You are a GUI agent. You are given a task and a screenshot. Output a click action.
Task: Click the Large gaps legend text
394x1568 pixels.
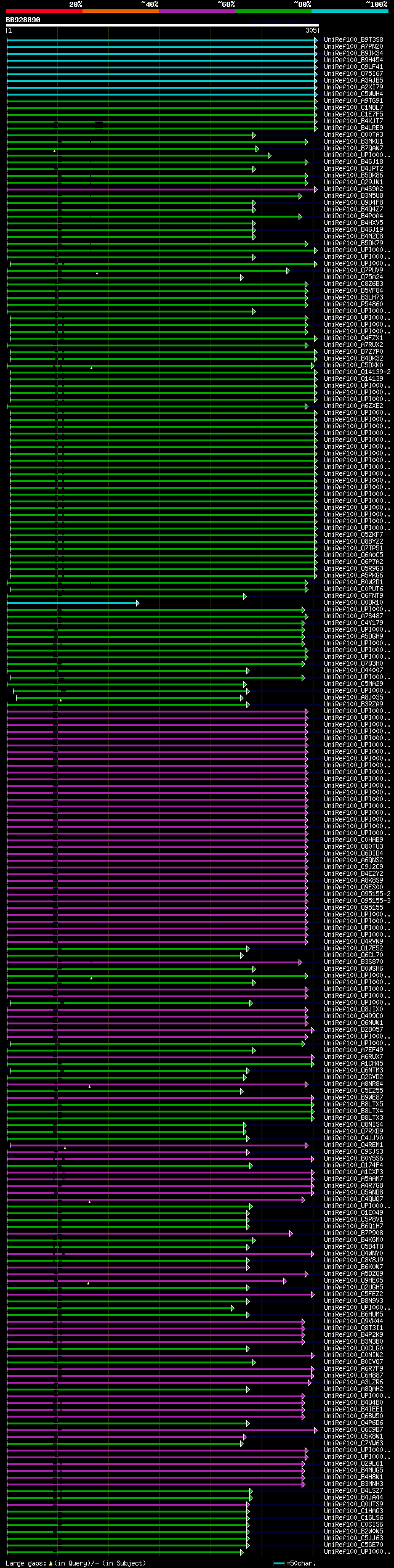(76, 1563)
